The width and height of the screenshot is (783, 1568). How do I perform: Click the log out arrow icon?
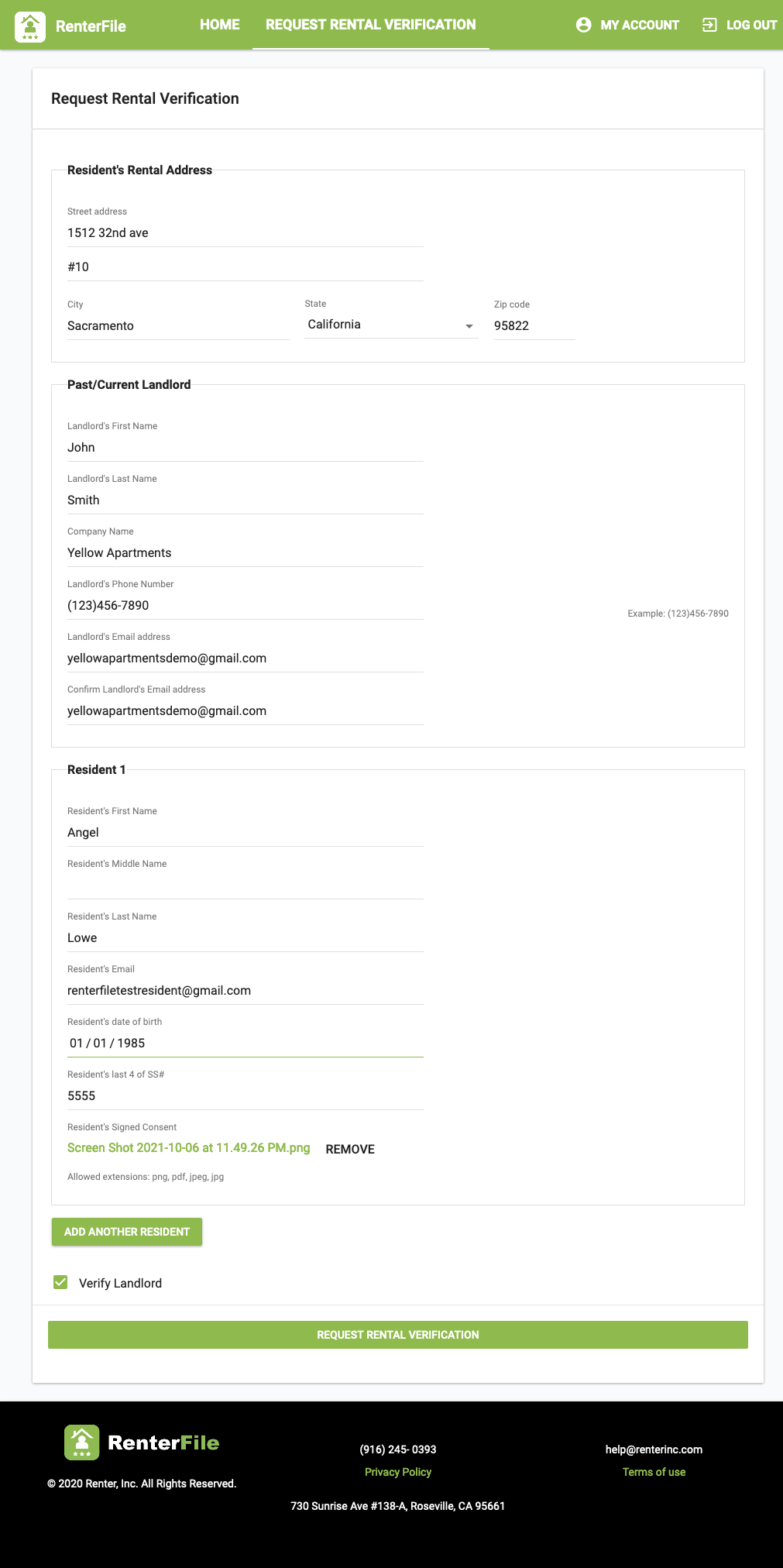click(x=709, y=25)
